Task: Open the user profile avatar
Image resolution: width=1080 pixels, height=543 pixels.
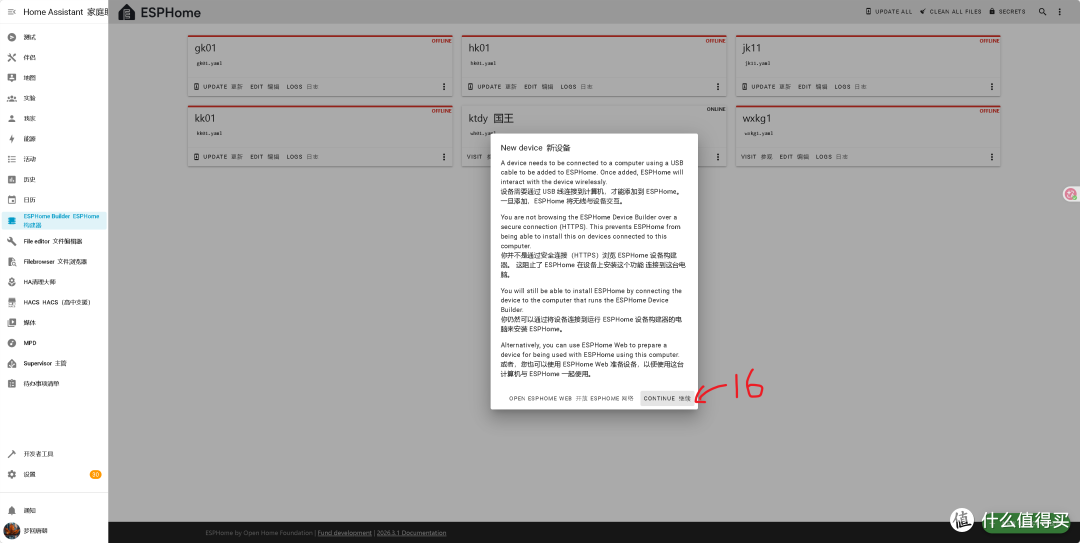Action: (12, 531)
